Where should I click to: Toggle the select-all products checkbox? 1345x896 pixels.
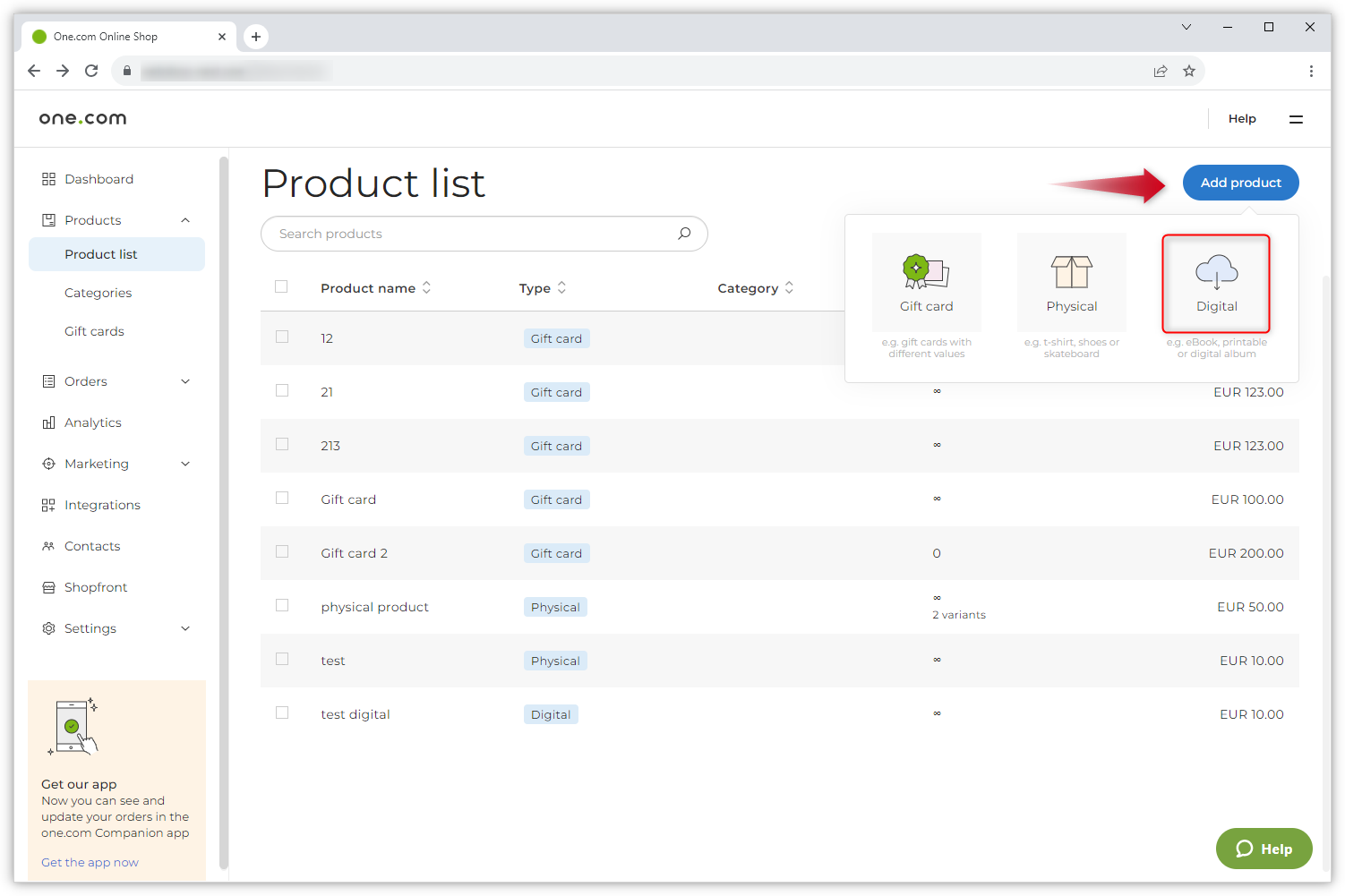[281, 287]
